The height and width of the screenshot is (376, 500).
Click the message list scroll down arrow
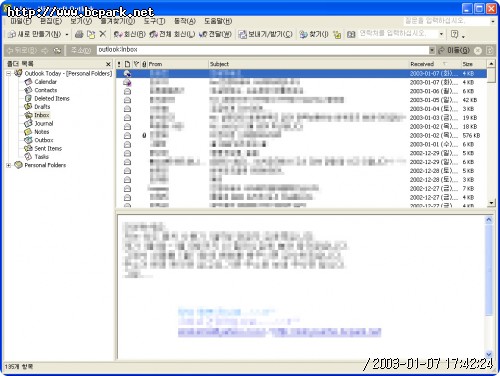(x=491, y=203)
